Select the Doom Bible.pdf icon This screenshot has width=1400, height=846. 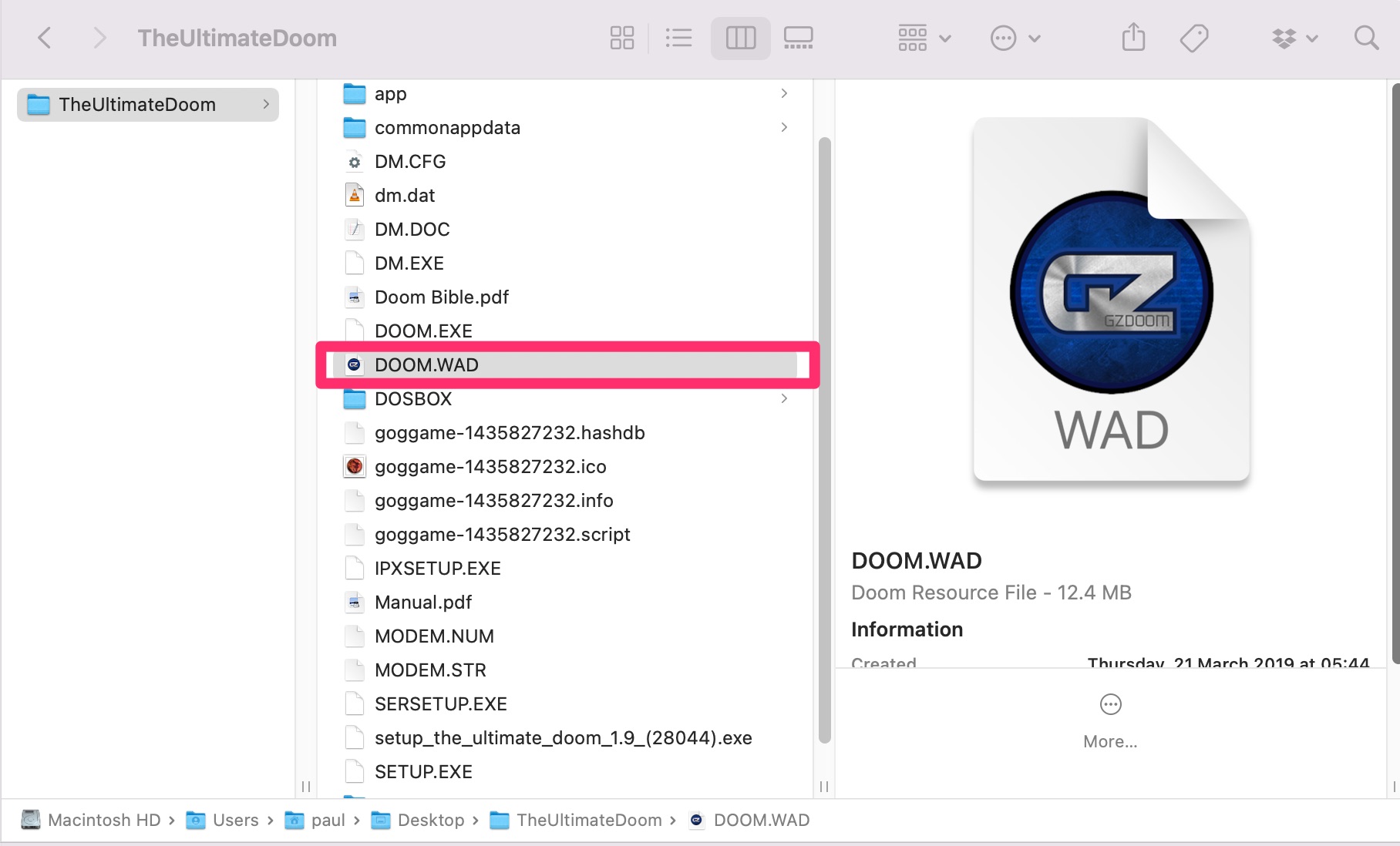pos(354,297)
